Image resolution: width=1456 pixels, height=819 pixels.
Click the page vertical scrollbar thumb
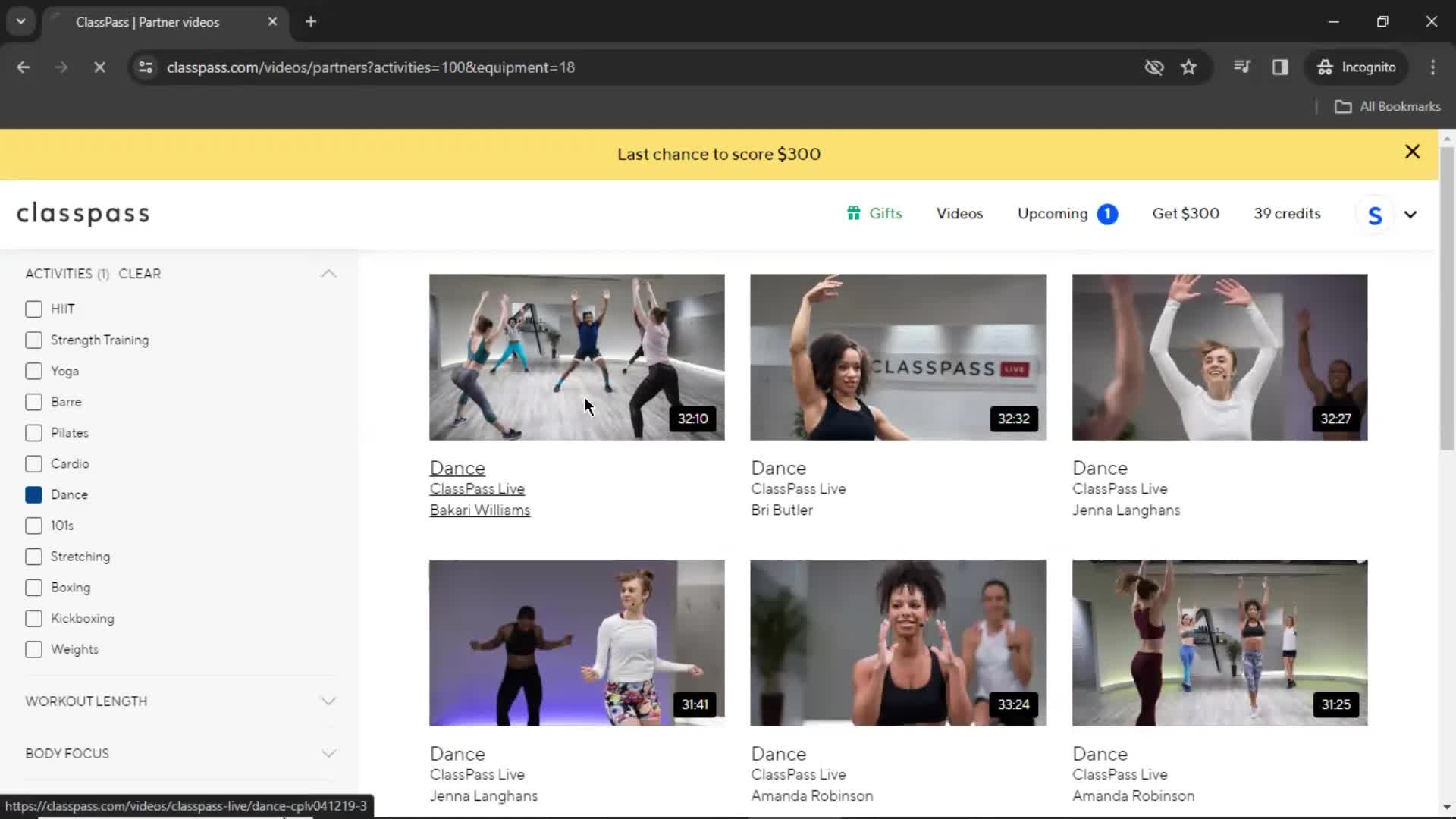click(x=1447, y=300)
